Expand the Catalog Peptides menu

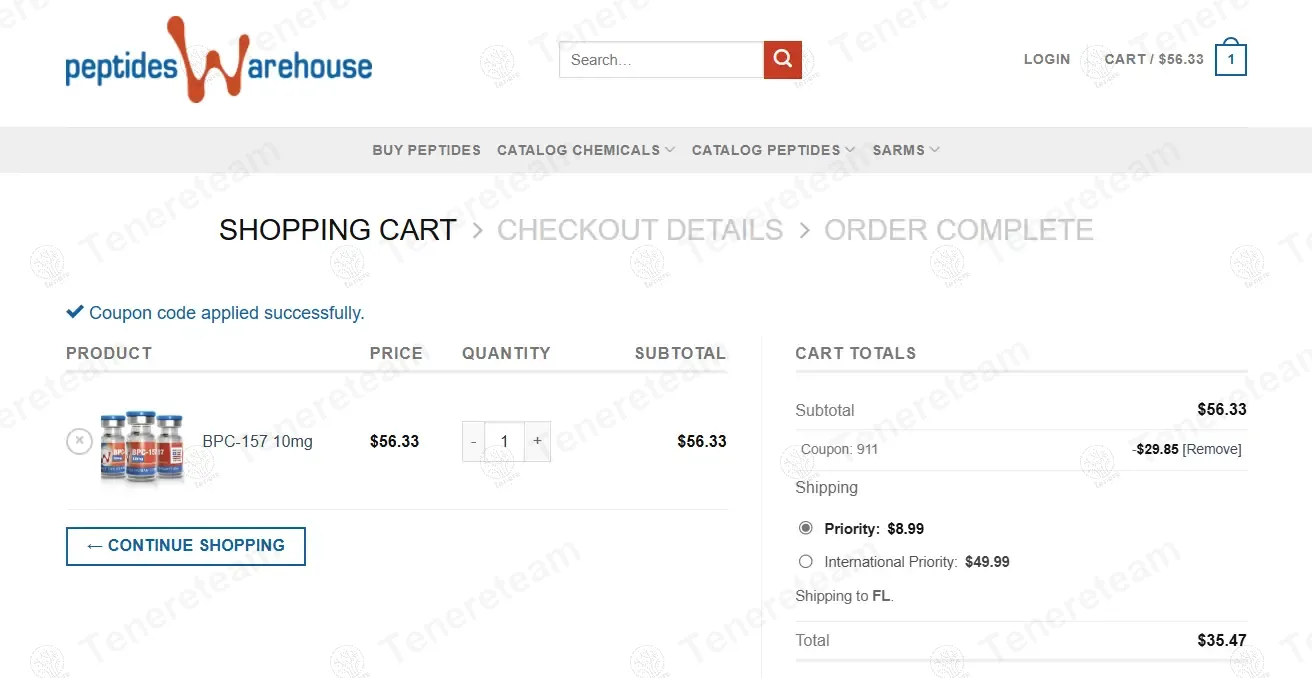(773, 150)
